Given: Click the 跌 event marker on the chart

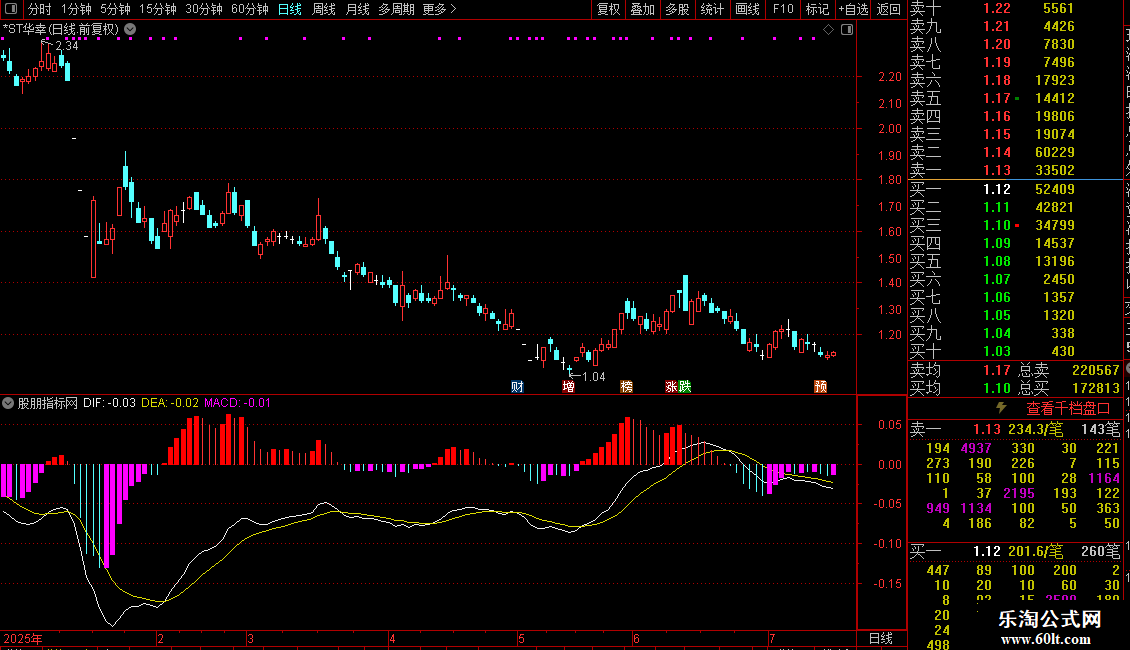Looking at the screenshot, I should (x=685, y=386).
